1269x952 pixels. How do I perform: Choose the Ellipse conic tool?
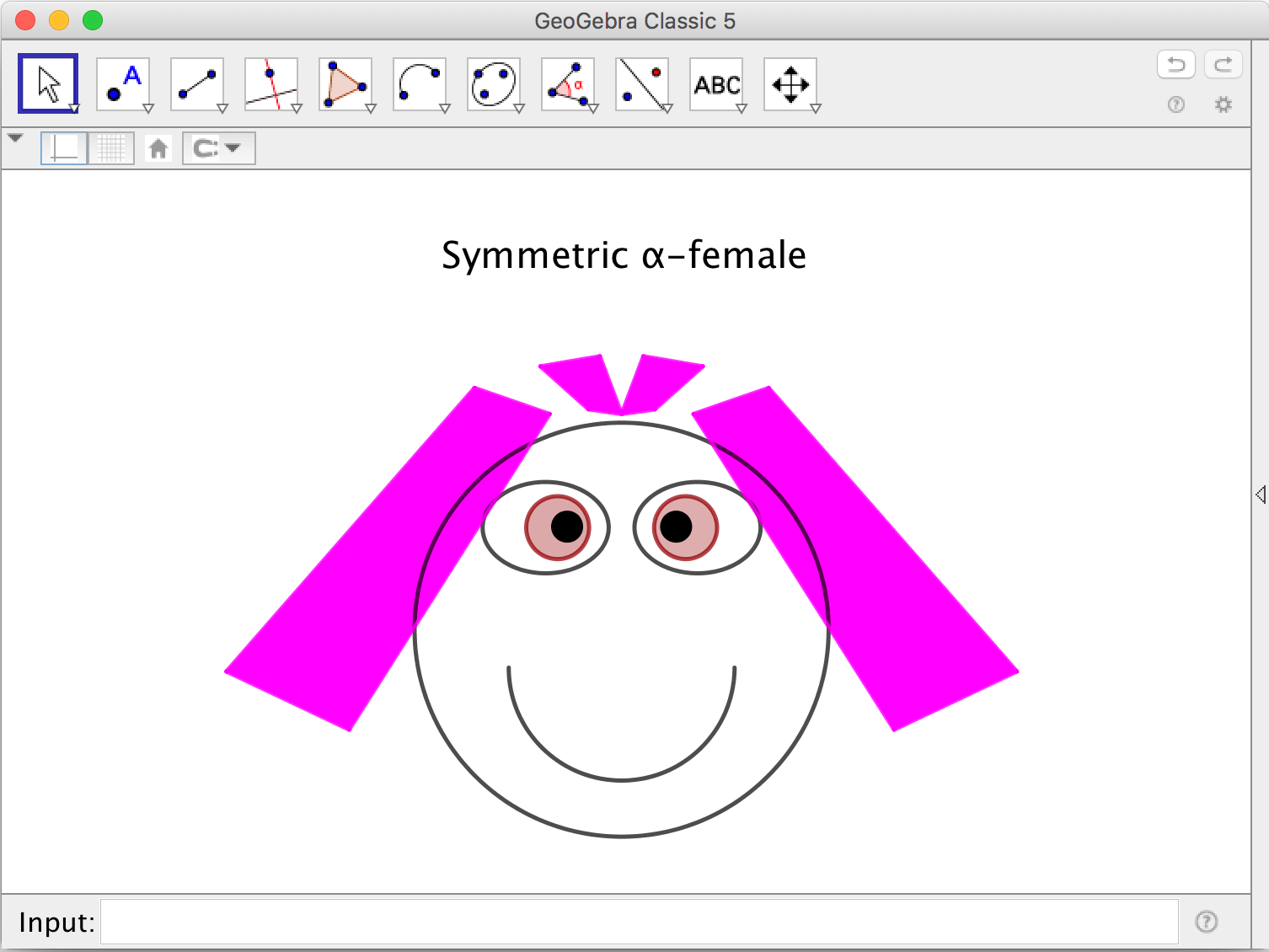click(494, 83)
